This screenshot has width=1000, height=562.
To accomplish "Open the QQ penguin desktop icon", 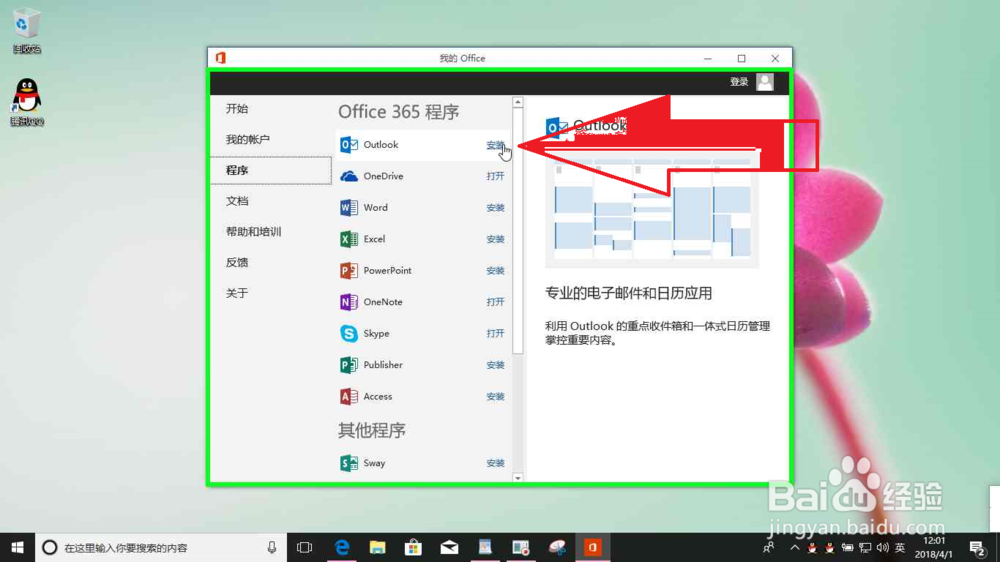I will (26, 102).
